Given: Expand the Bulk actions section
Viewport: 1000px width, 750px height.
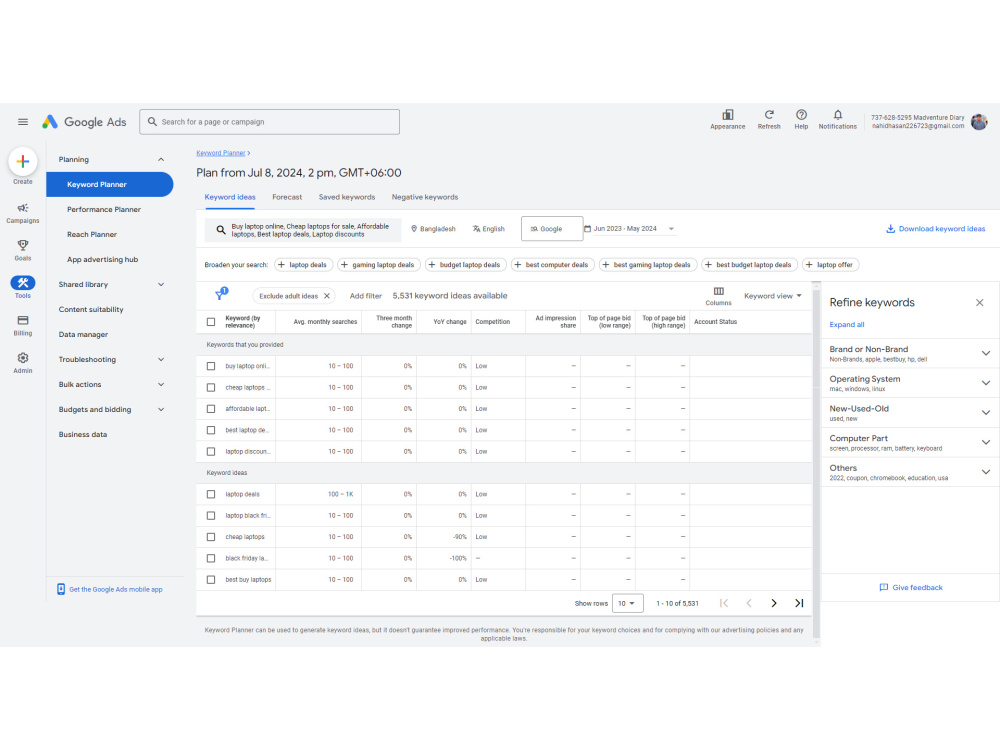Looking at the screenshot, I should coord(161,385).
